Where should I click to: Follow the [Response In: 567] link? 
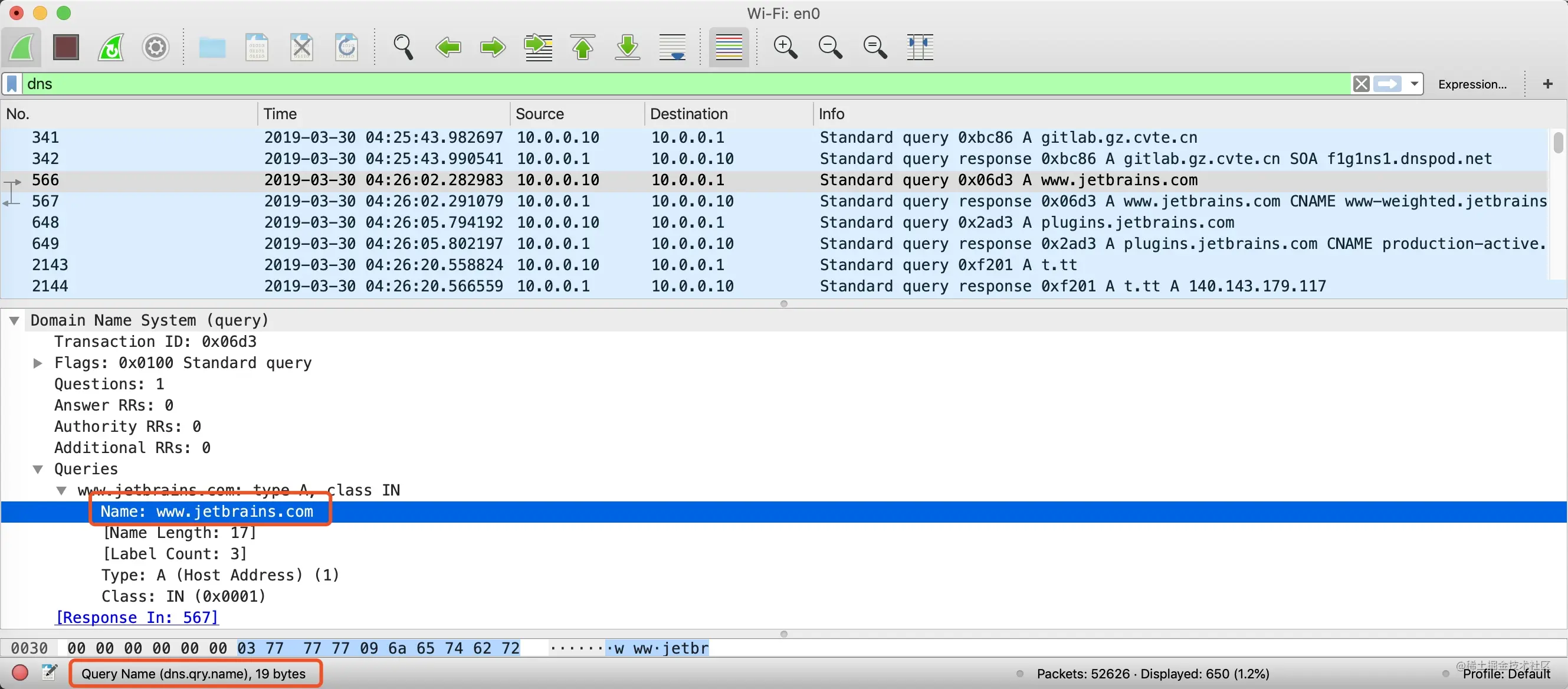coord(136,618)
